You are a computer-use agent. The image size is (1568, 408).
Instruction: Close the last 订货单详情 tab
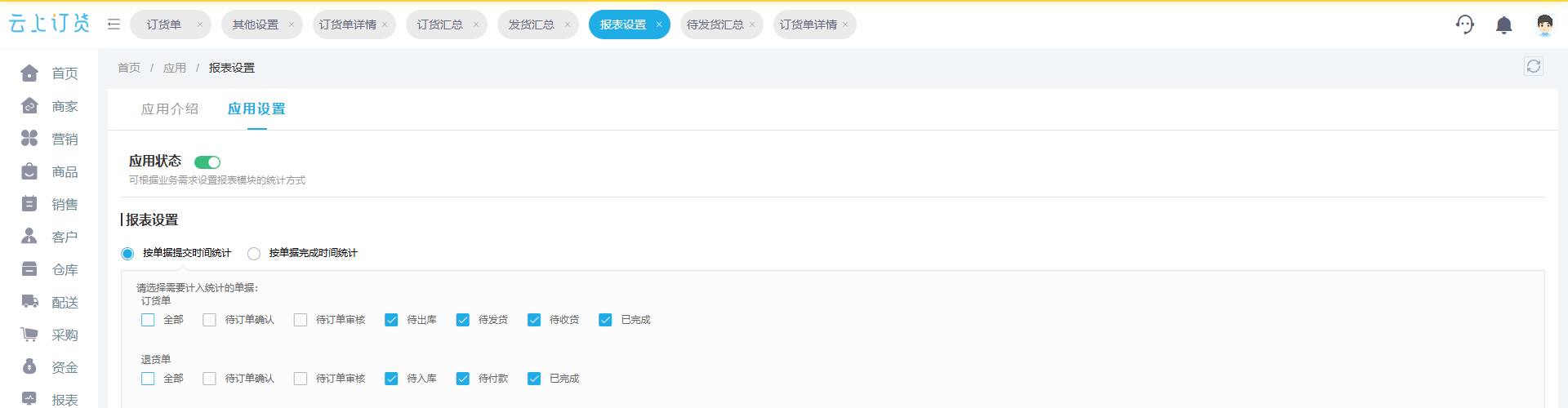pos(845,24)
